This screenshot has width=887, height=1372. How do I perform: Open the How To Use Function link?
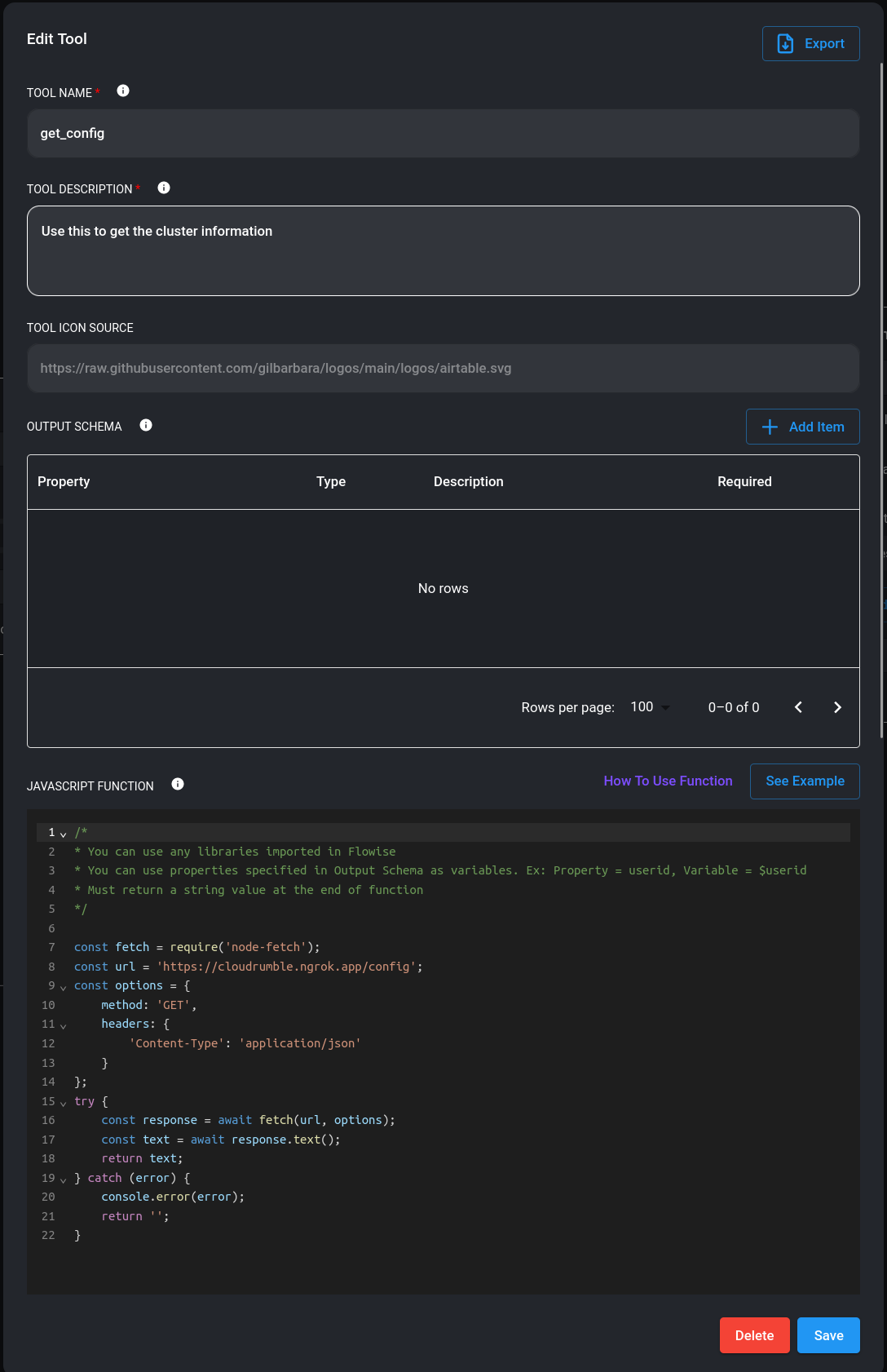(x=668, y=781)
